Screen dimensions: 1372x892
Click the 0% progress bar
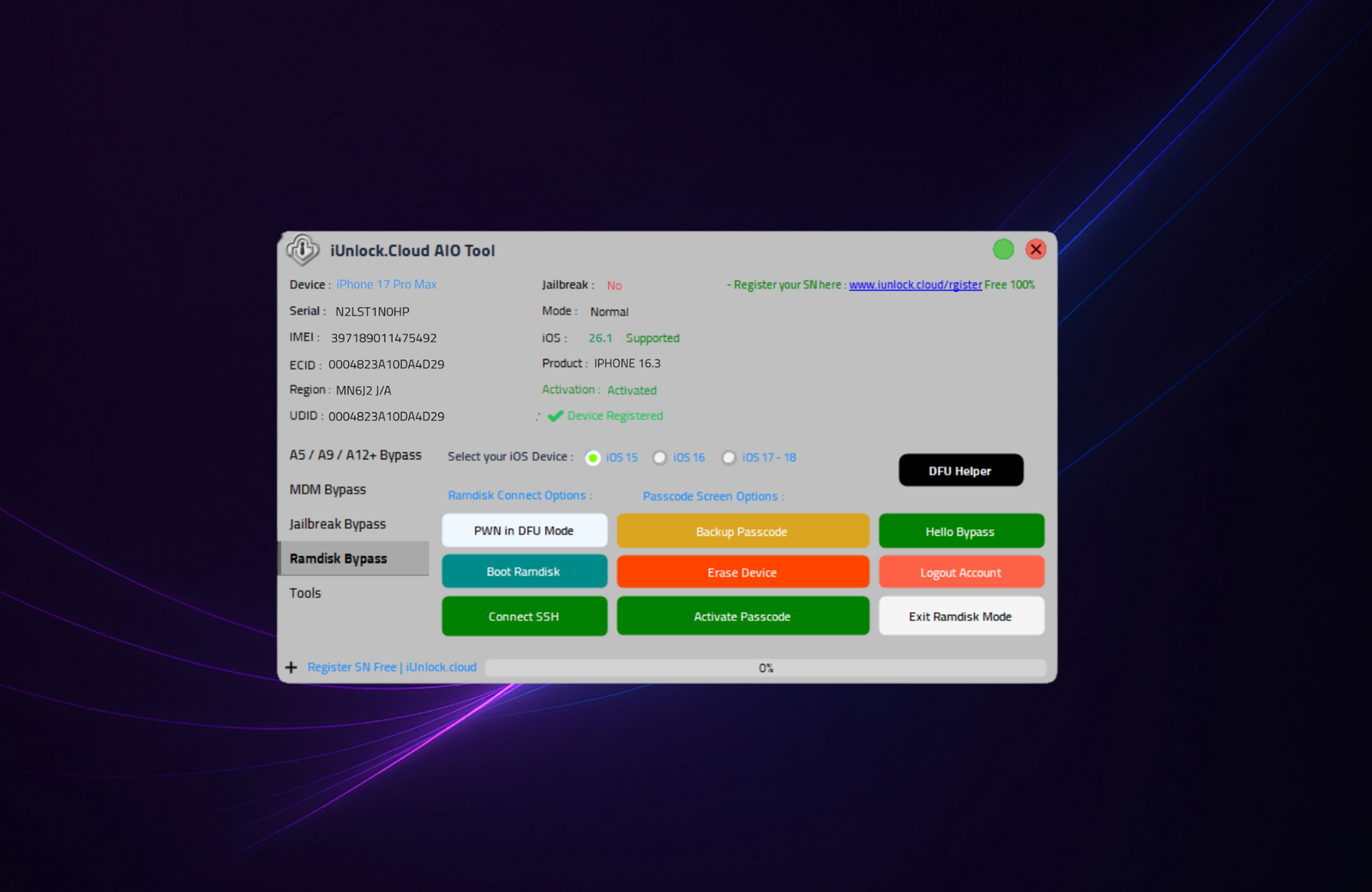point(766,668)
